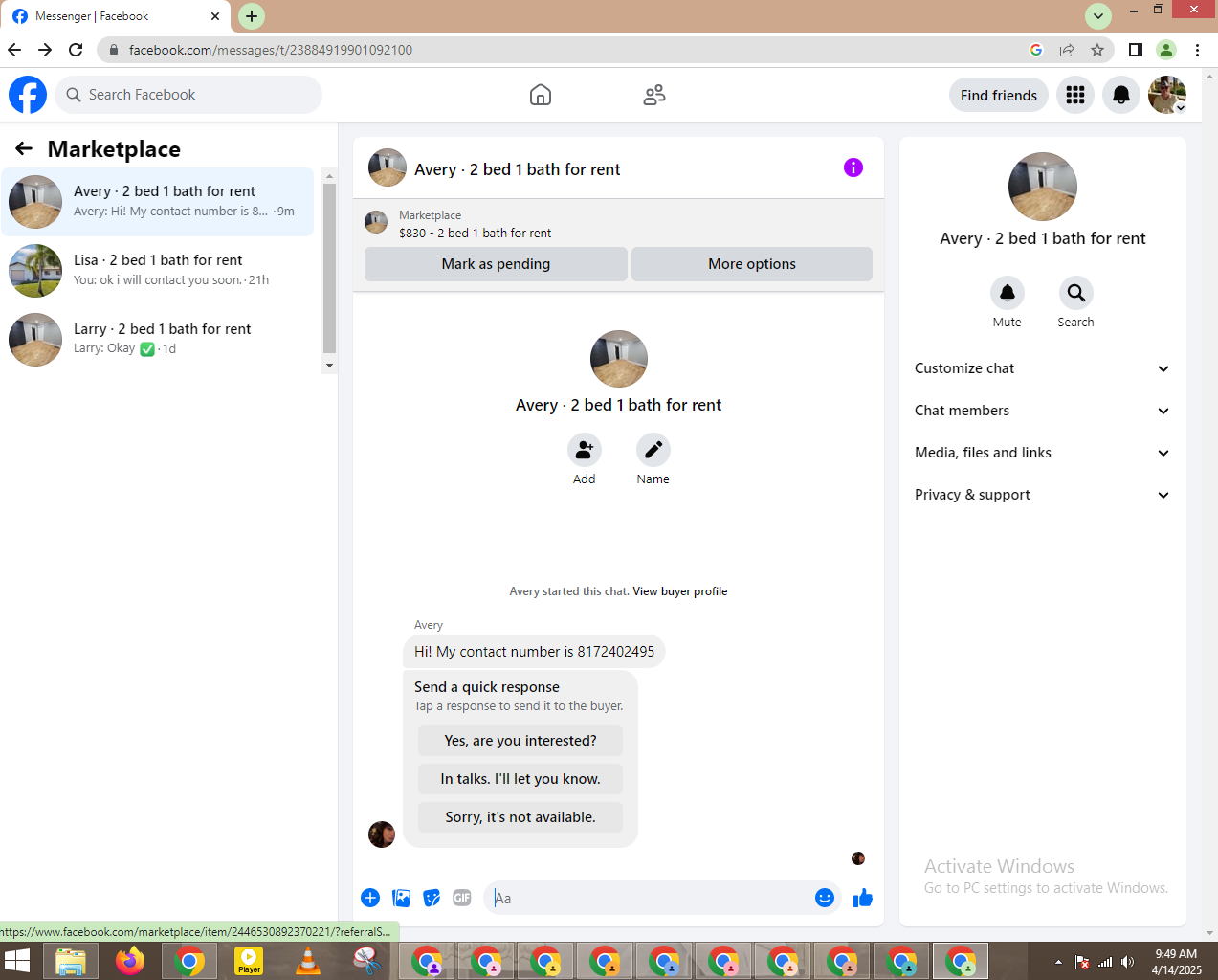Expand Media, files and links section

click(x=1043, y=453)
